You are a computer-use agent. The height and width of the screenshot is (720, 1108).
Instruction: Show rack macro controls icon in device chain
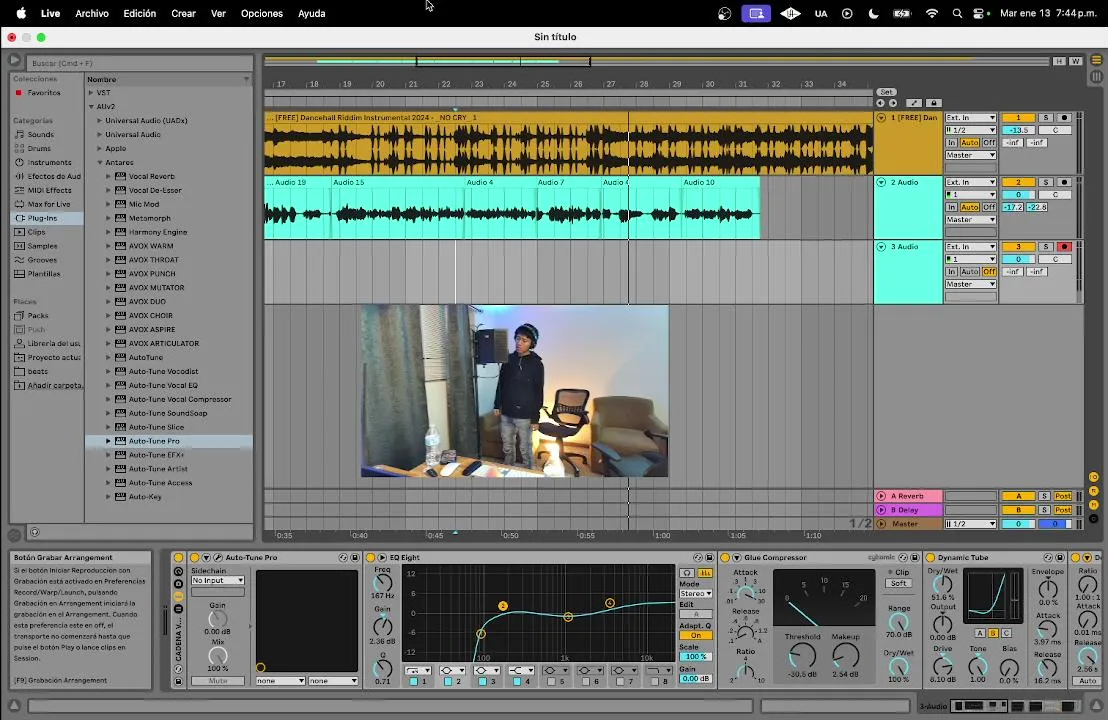(178, 572)
